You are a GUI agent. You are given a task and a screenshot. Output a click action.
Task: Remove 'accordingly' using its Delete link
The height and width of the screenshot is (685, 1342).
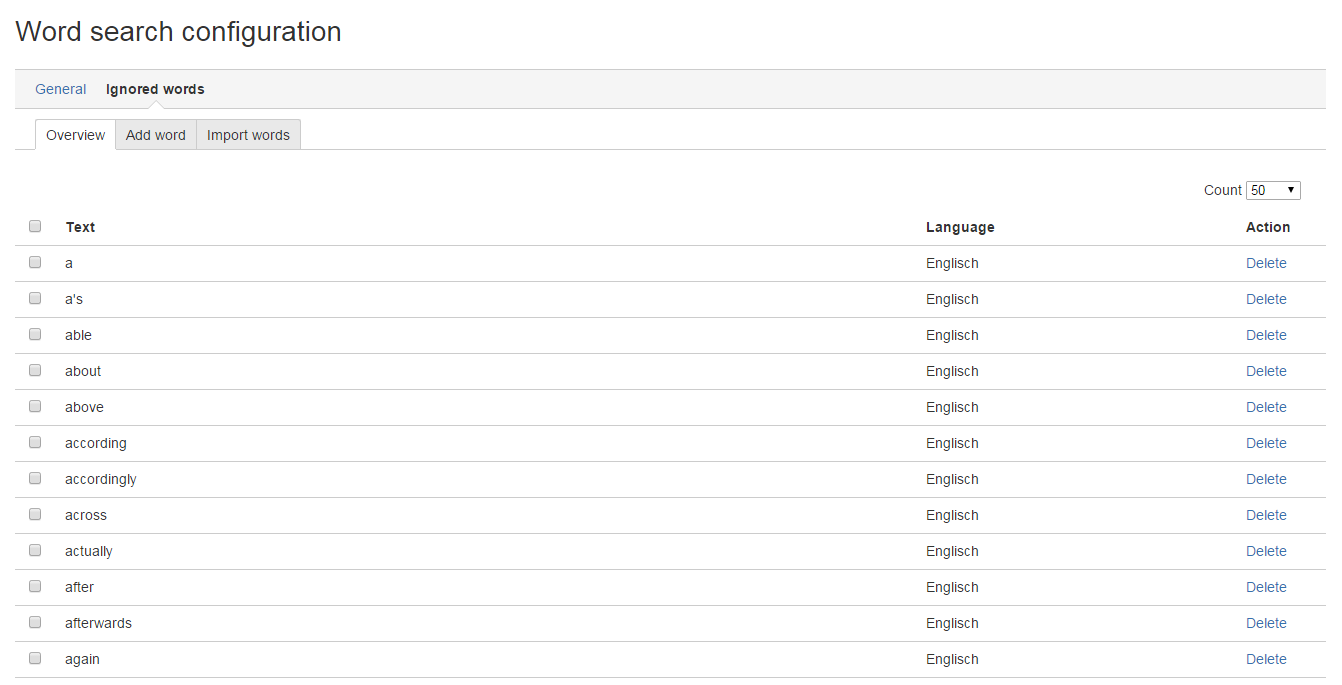(1266, 479)
